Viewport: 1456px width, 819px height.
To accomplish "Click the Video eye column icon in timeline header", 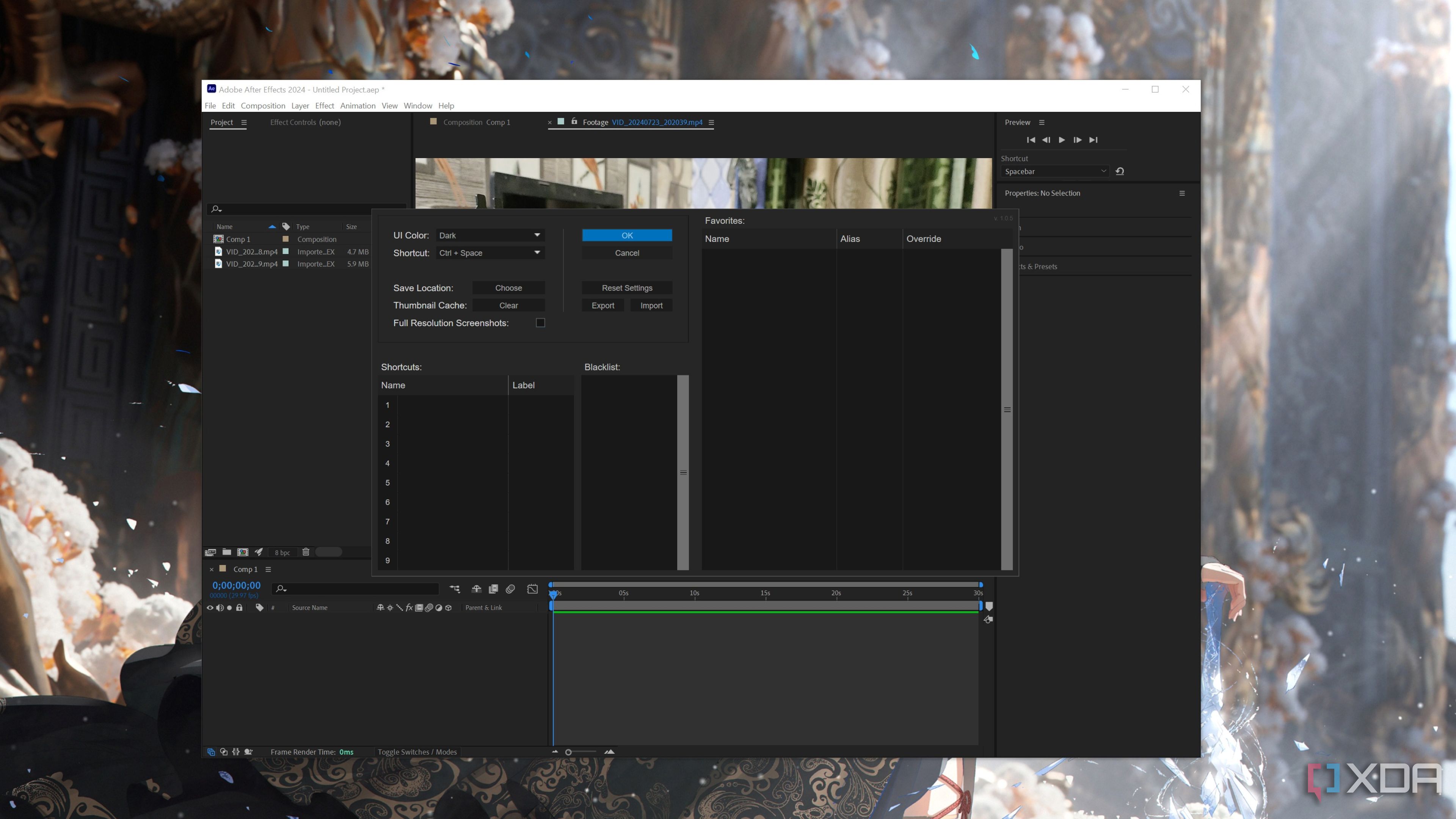I will (210, 607).
